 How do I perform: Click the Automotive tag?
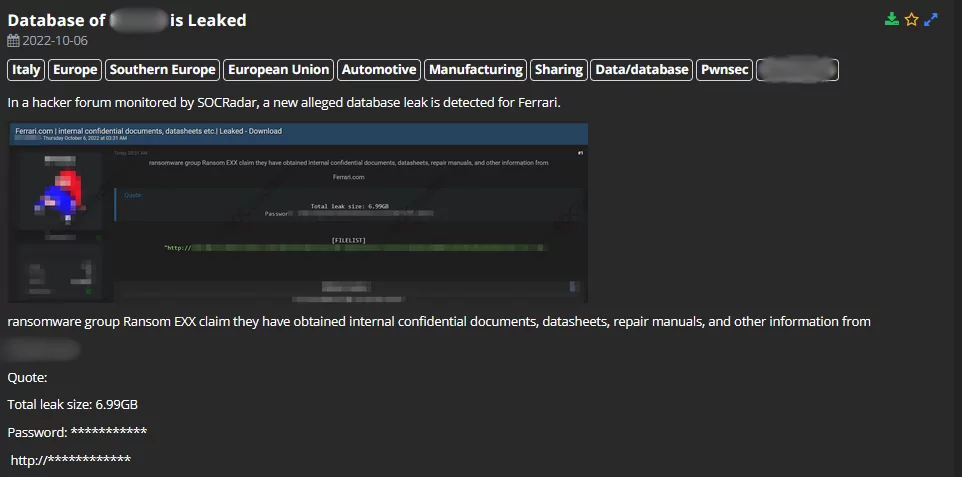click(379, 70)
